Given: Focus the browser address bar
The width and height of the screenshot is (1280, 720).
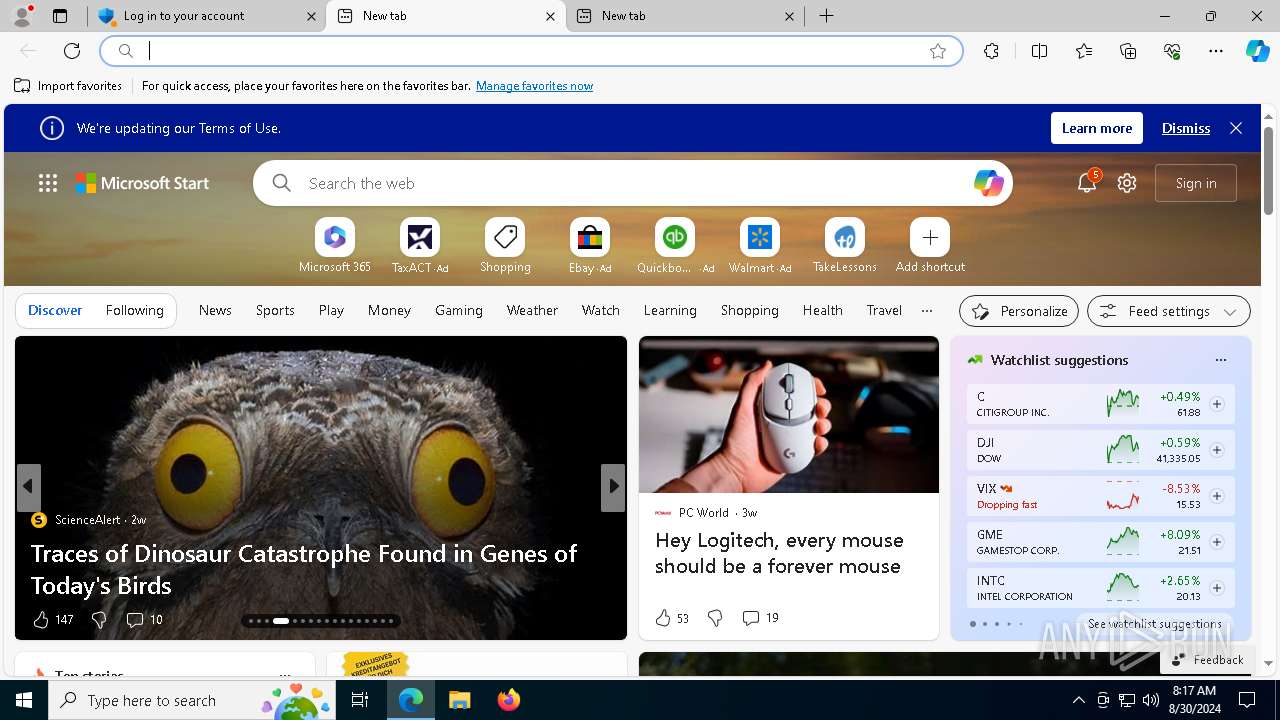Looking at the screenshot, I should [x=530, y=51].
